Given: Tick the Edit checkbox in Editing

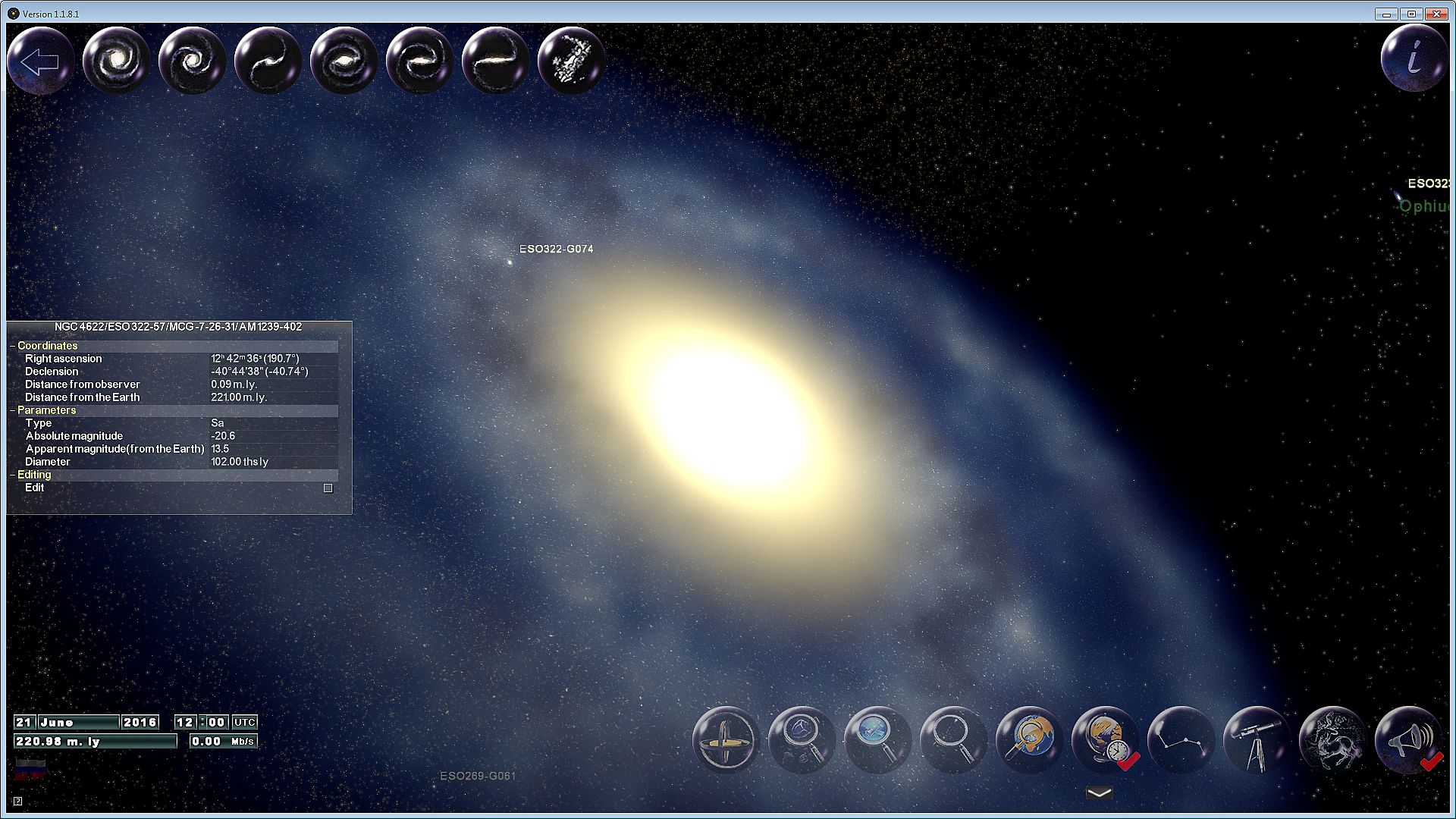Looking at the screenshot, I should [x=328, y=488].
